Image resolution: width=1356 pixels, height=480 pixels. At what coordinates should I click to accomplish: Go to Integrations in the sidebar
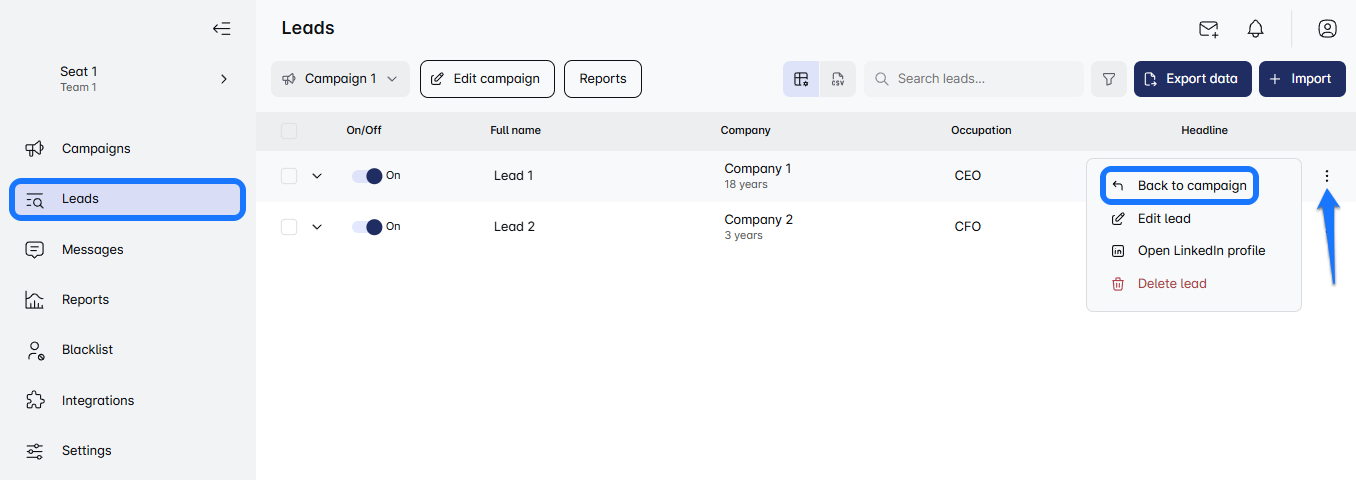coord(98,400)
